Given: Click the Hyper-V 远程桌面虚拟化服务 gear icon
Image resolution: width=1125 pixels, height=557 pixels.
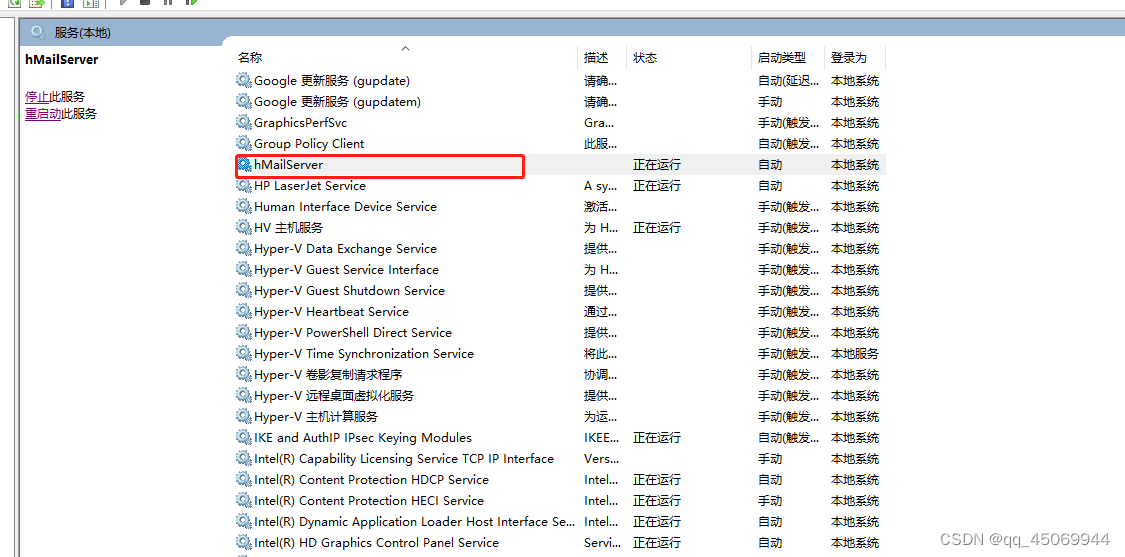Looking at the screenshot, I should tap(244, 395).
